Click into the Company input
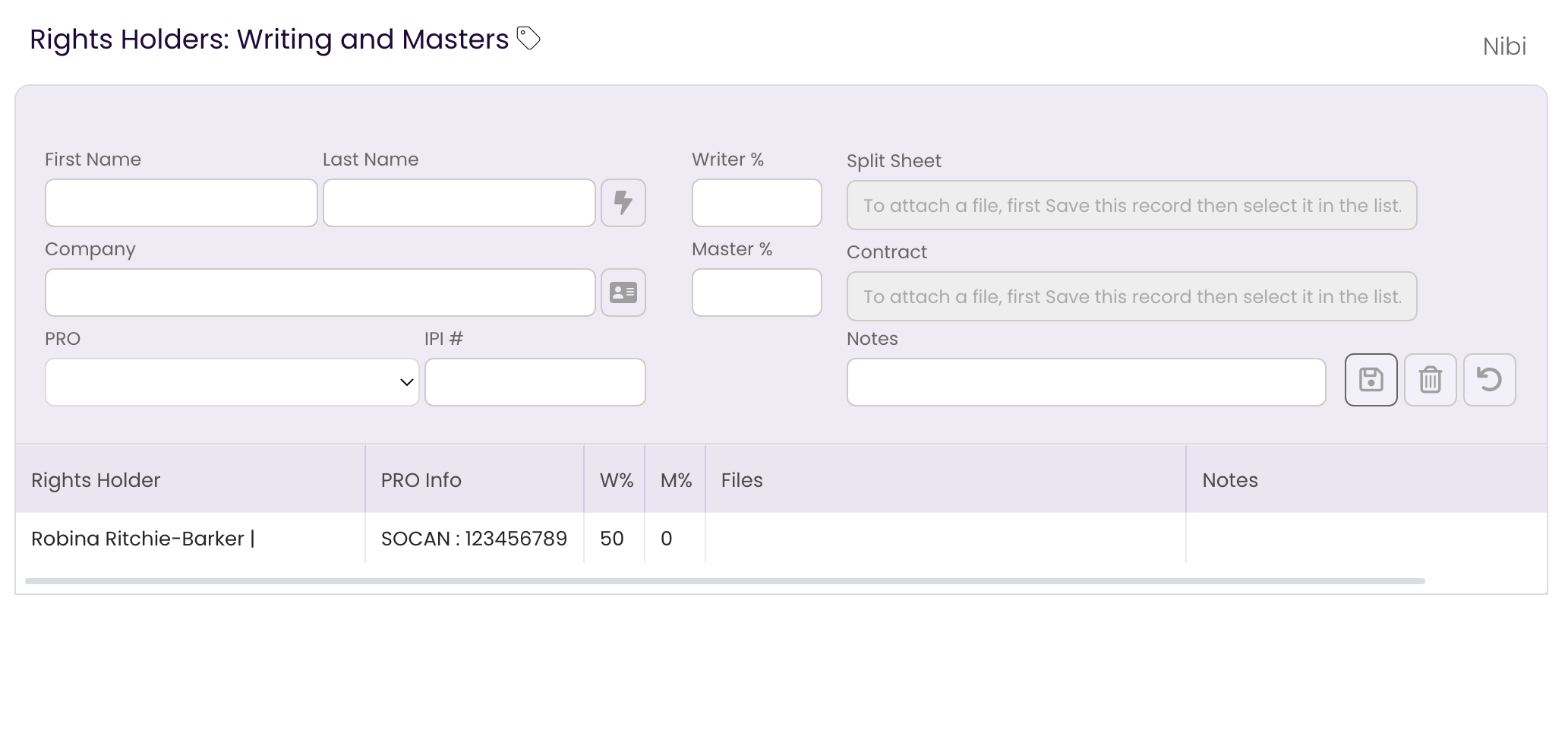The image size is (1568, 743). coord(320,292)
